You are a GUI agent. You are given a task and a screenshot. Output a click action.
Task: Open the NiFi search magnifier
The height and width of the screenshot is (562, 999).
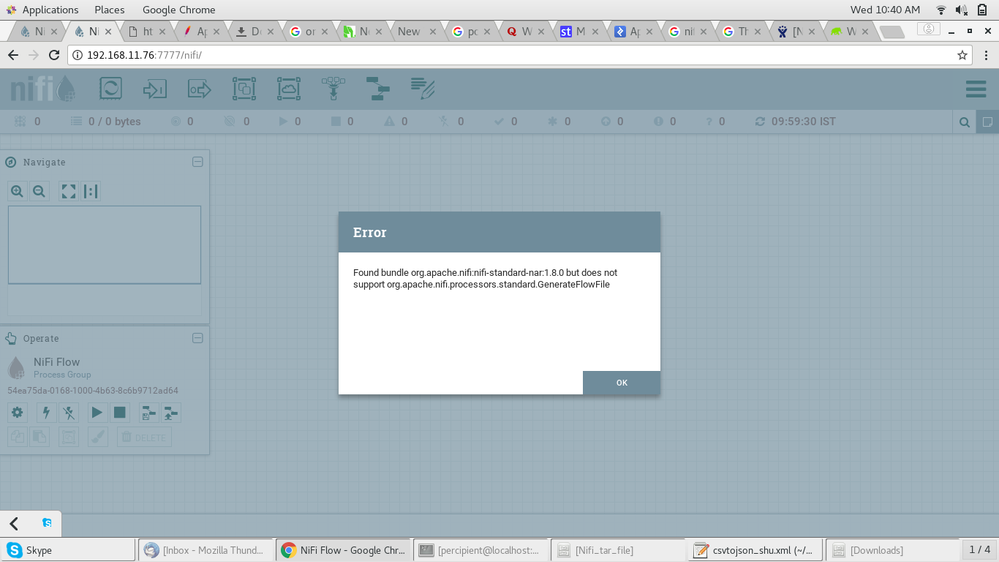click(965, 122)
